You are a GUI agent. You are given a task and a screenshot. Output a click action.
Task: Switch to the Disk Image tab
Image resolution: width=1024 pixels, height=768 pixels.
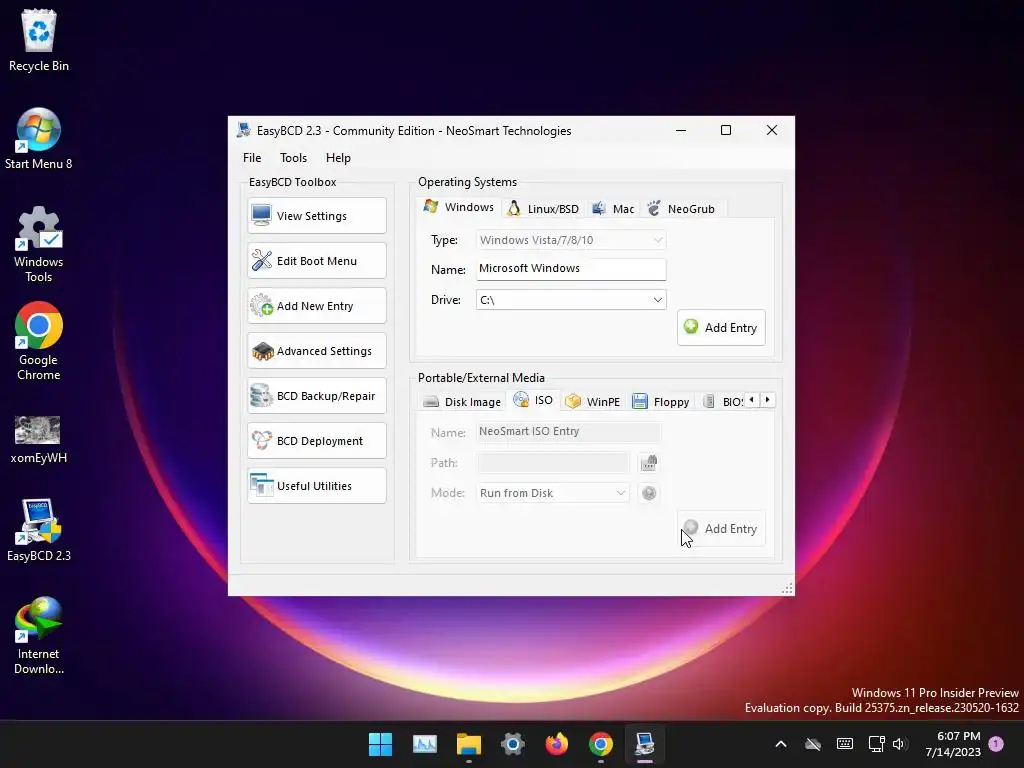point(462,402)
